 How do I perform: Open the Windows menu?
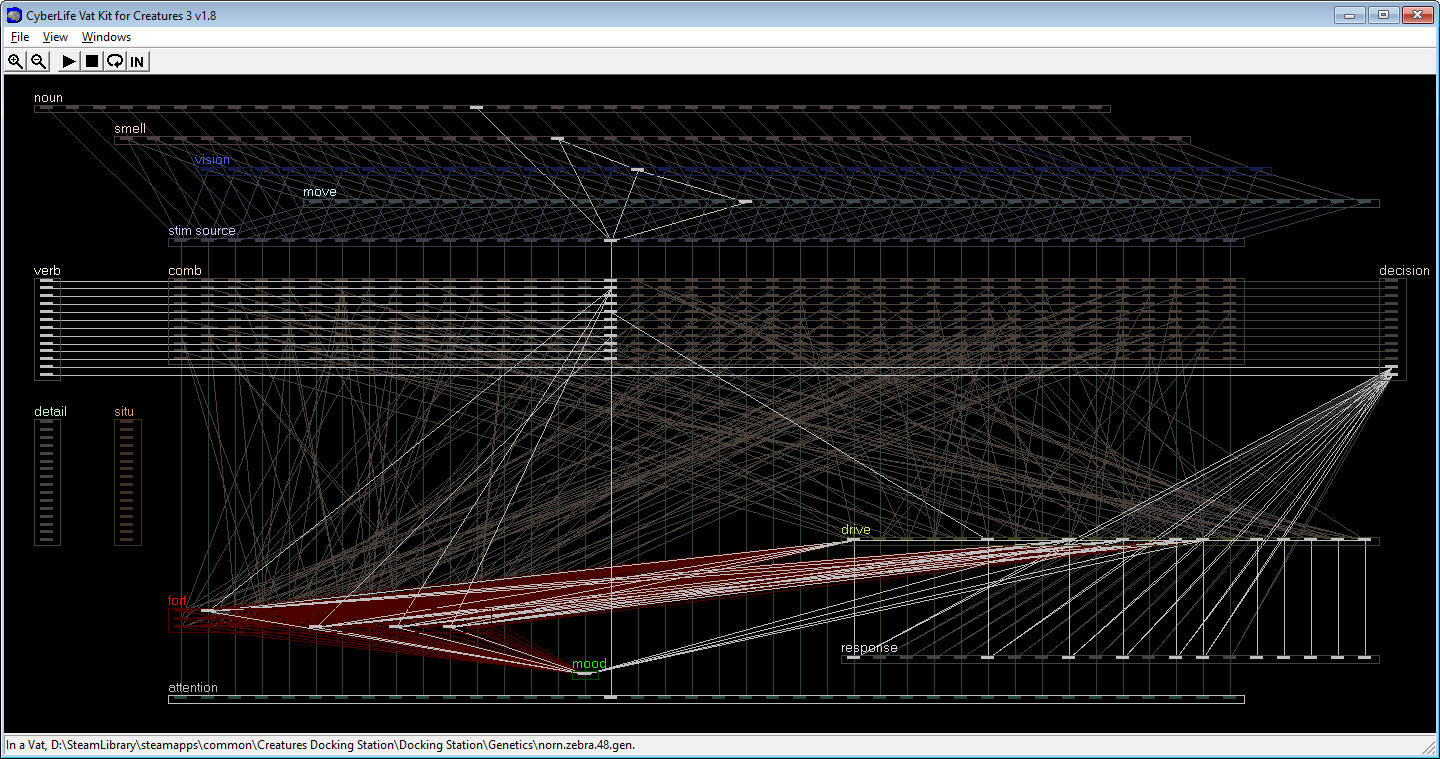tap(105, 36)
